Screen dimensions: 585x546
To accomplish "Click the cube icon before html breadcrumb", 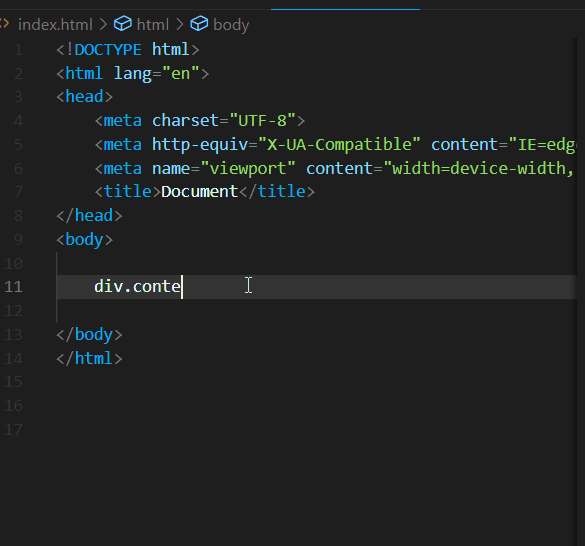I will 122,24.
